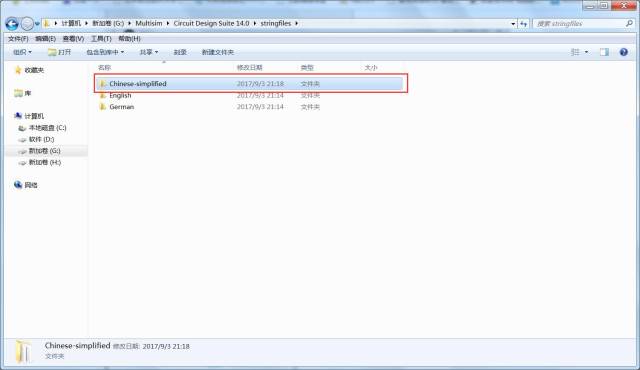Image resolution: width=640 pixels, height=370 pixels.
Task: Open the 包含到库中 dropdown
Action: [105, 52]
